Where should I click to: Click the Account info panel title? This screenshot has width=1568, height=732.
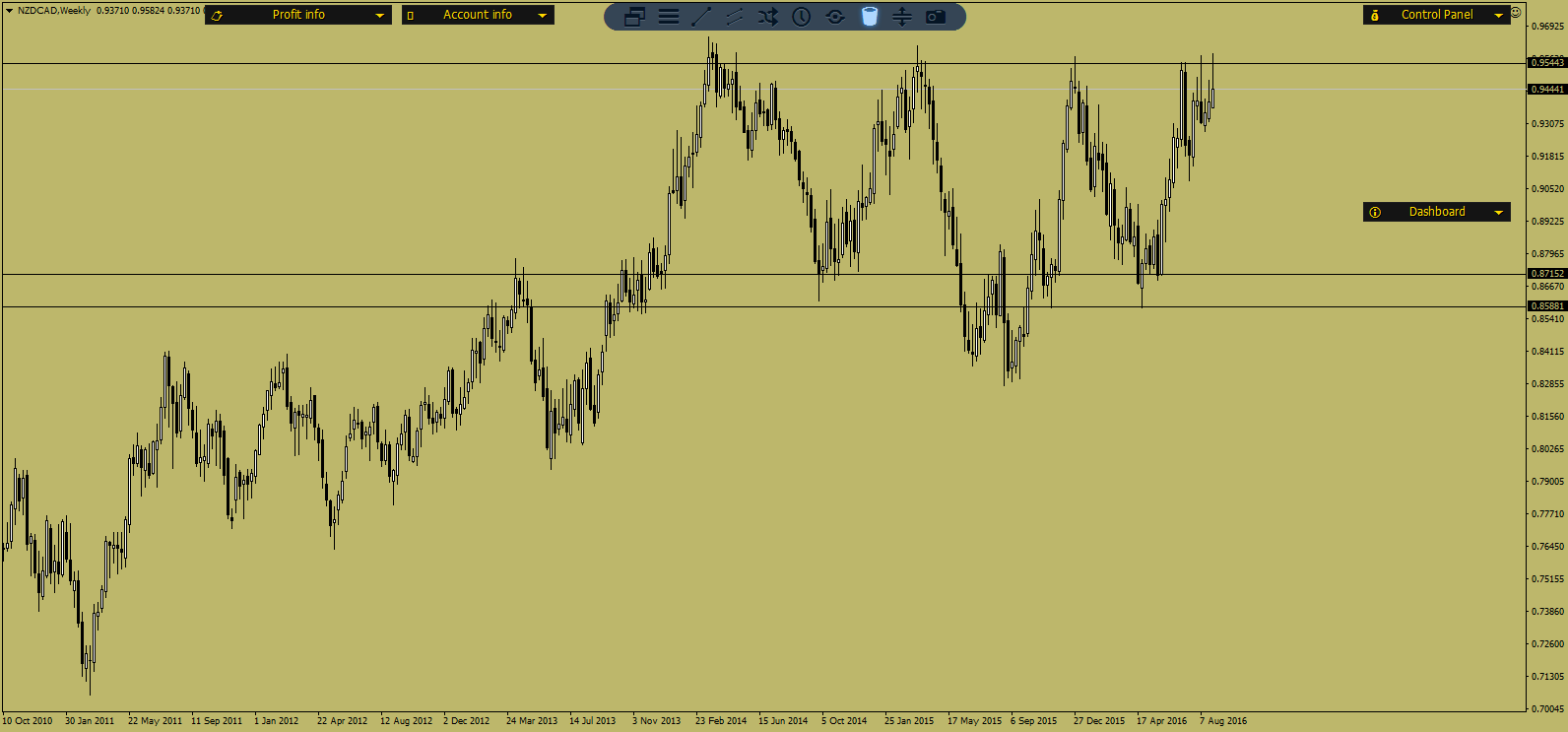478,15
